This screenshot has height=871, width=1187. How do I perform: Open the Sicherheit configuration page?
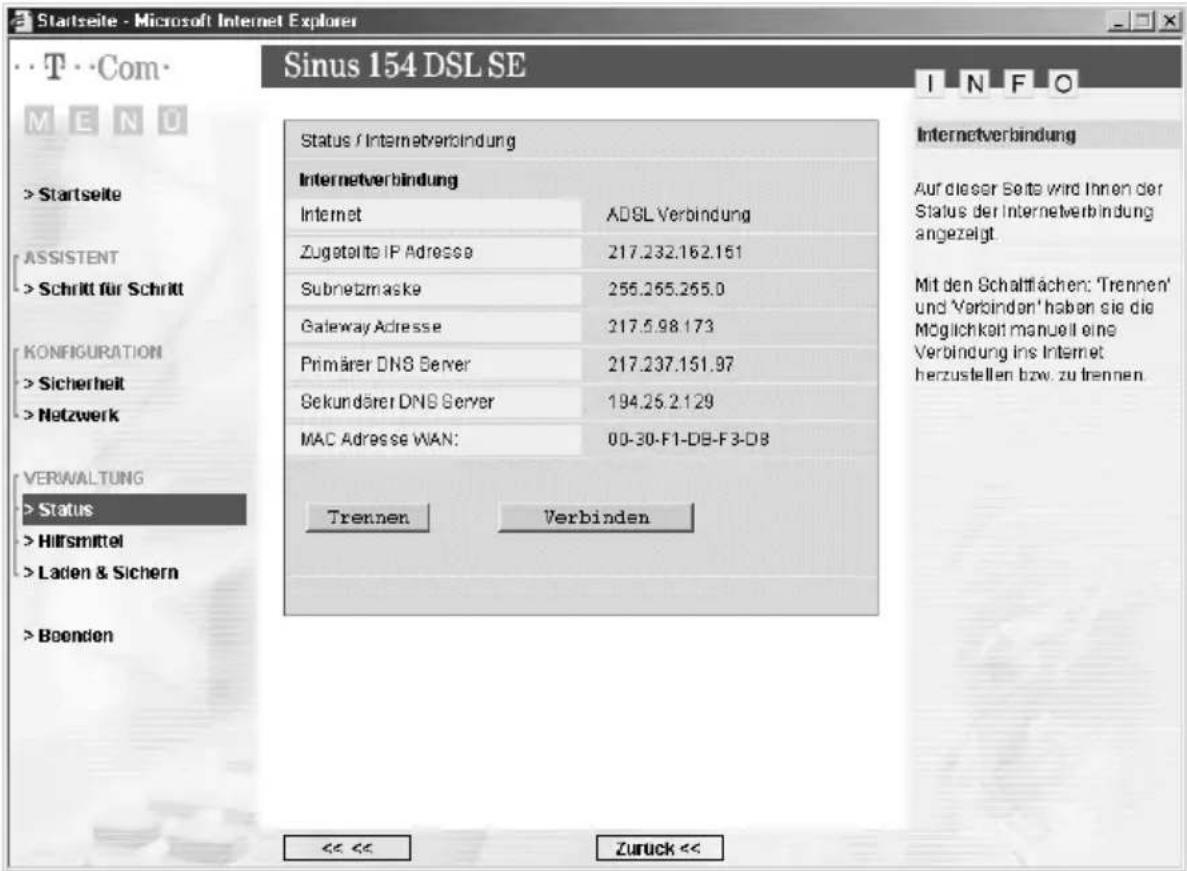coord(74,384)
